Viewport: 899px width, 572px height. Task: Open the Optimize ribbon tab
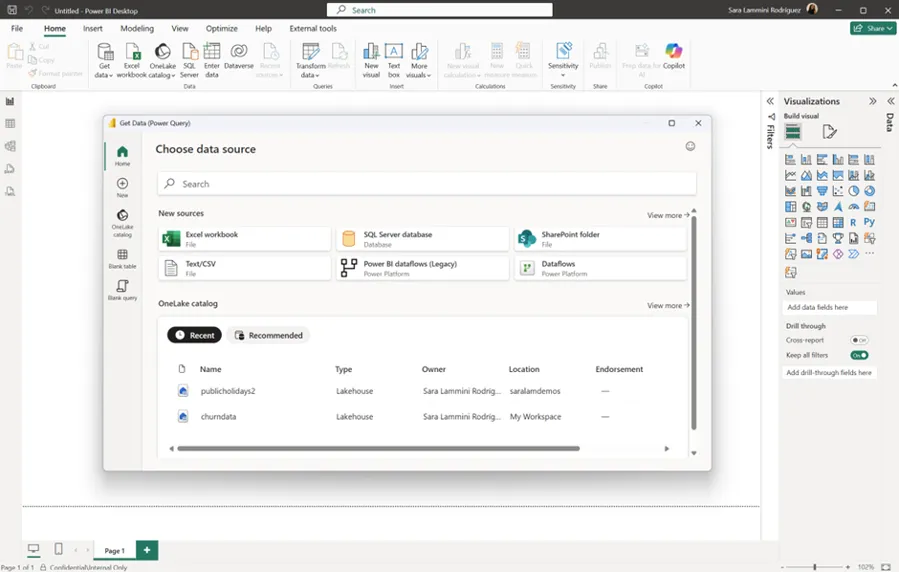pyautogui.click(x=221, y=28)
